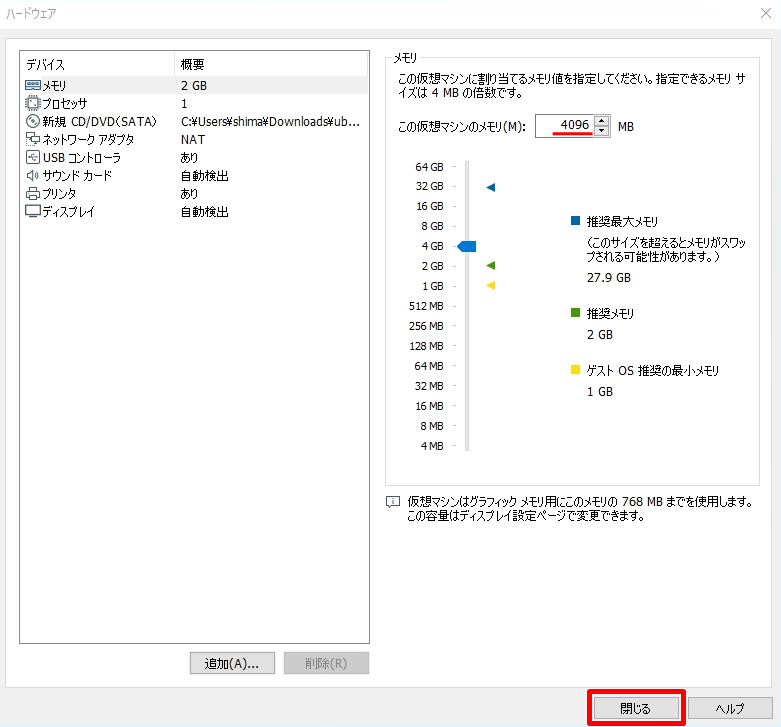
Task: Click the 追加(A)... button
Action: click(232, 663)
